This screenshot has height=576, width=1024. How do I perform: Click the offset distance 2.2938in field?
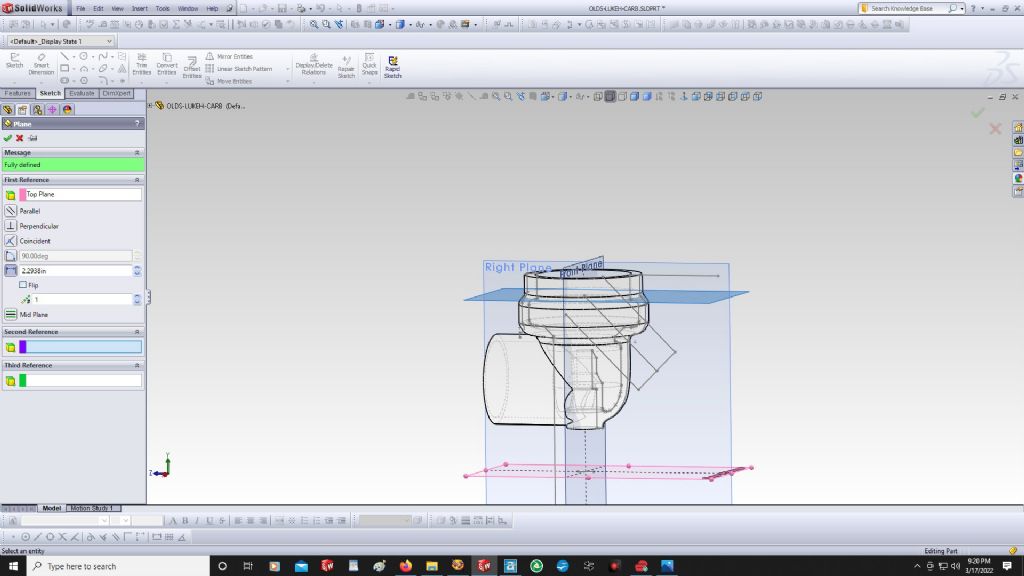(76, 270)
